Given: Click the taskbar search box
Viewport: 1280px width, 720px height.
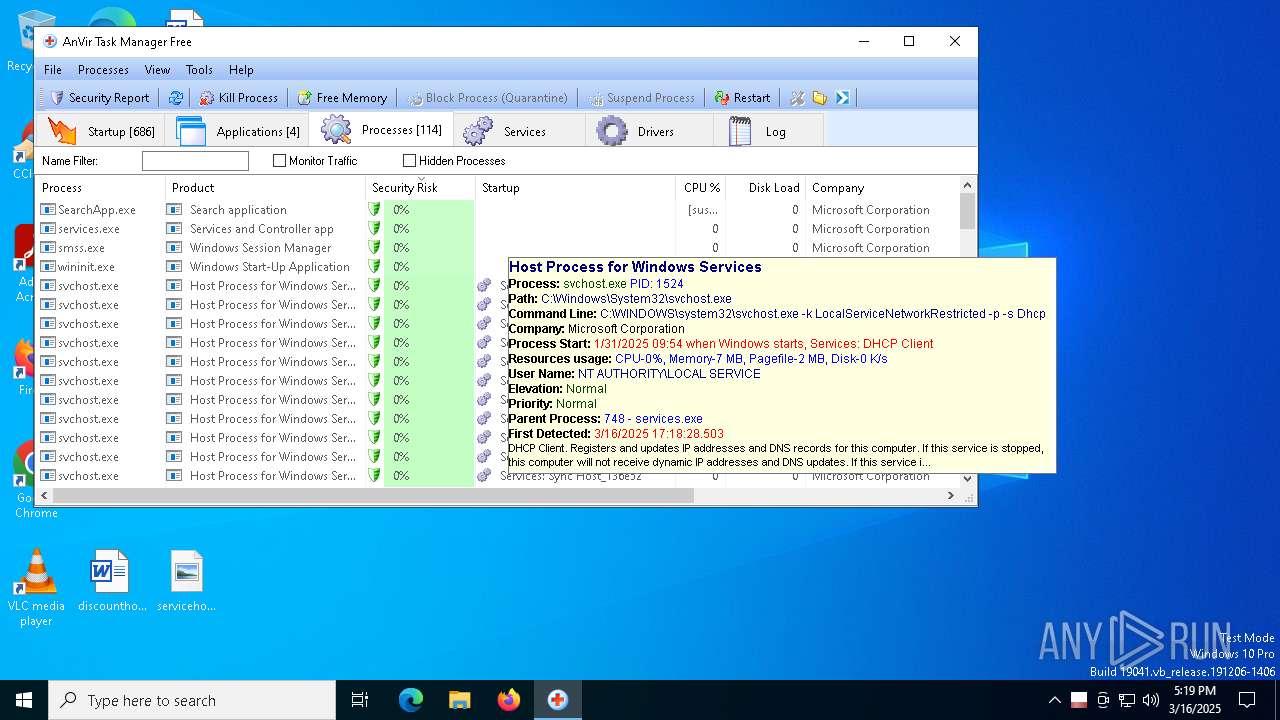Looking at the screenshot, I should point(192,700).
